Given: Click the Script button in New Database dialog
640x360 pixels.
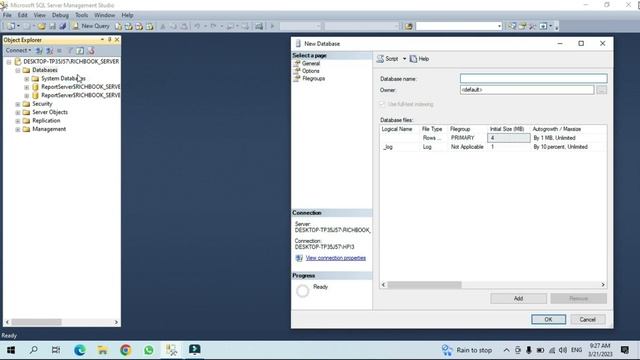Looking at the screenshot, I should pyautogui.click(x=387, y=59).
